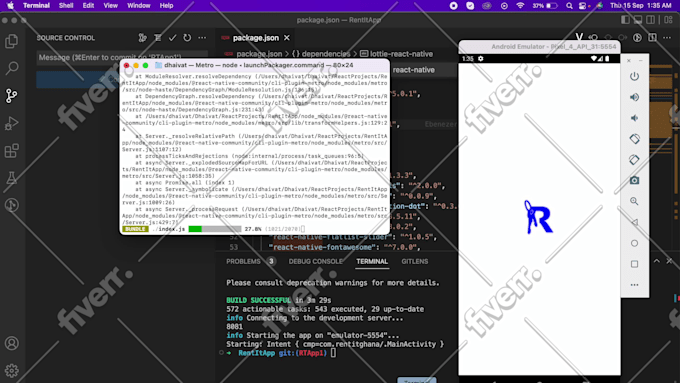This screenshot has width=680, height=383.
Task: Open the GITLENS panel tab
Action: (x=415, y=261)
